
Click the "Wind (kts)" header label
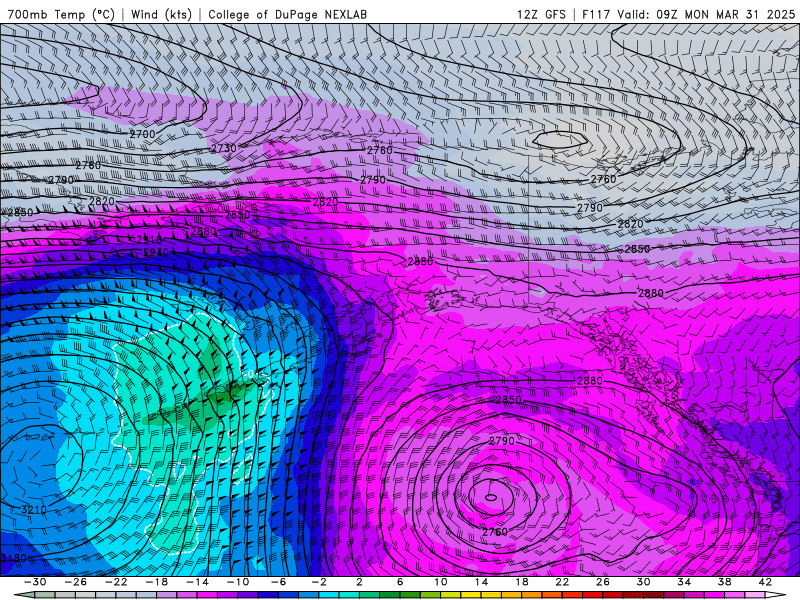pos(161,15)
